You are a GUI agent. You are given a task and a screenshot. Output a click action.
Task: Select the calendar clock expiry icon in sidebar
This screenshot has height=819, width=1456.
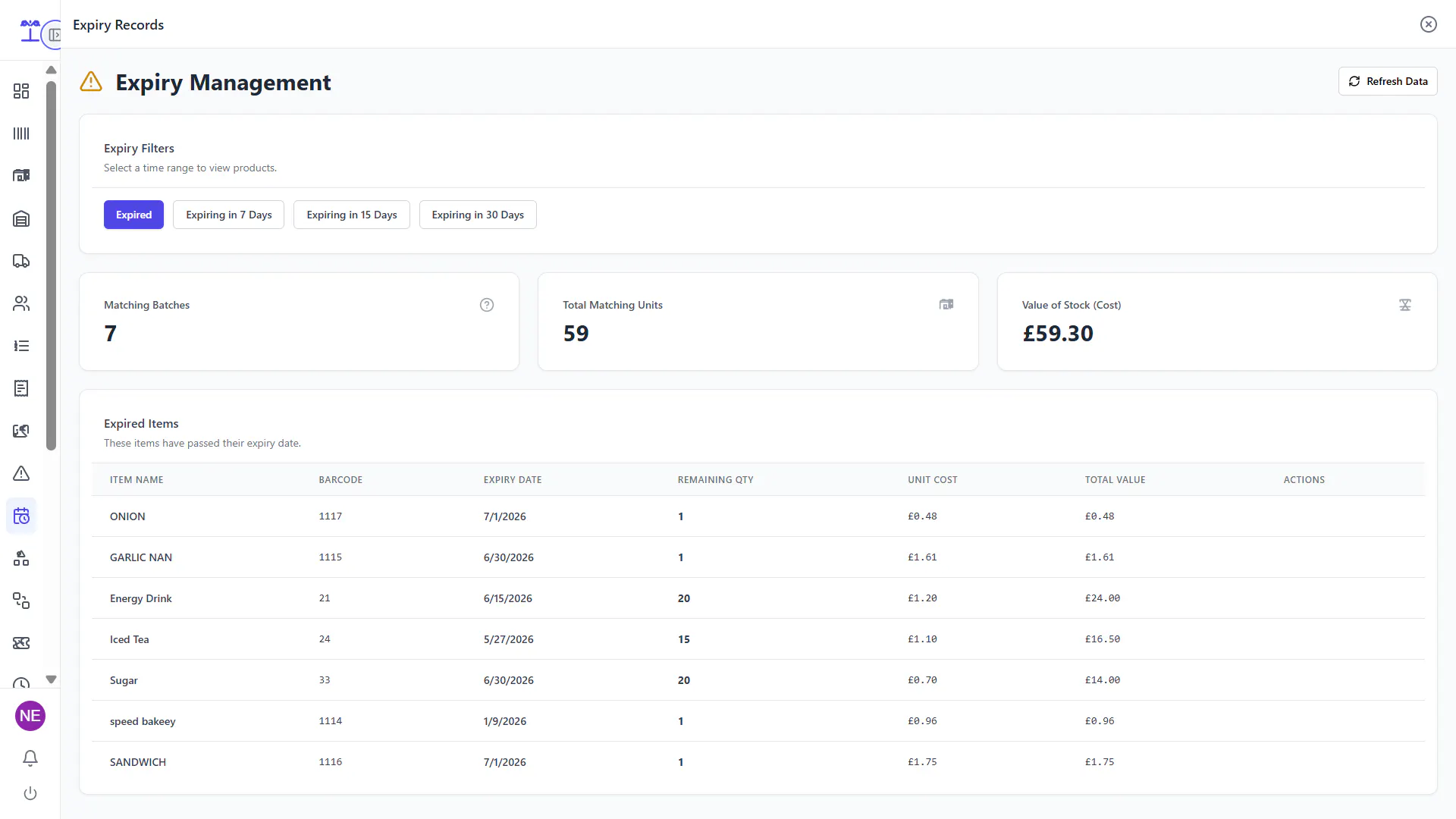coord(21,516)
